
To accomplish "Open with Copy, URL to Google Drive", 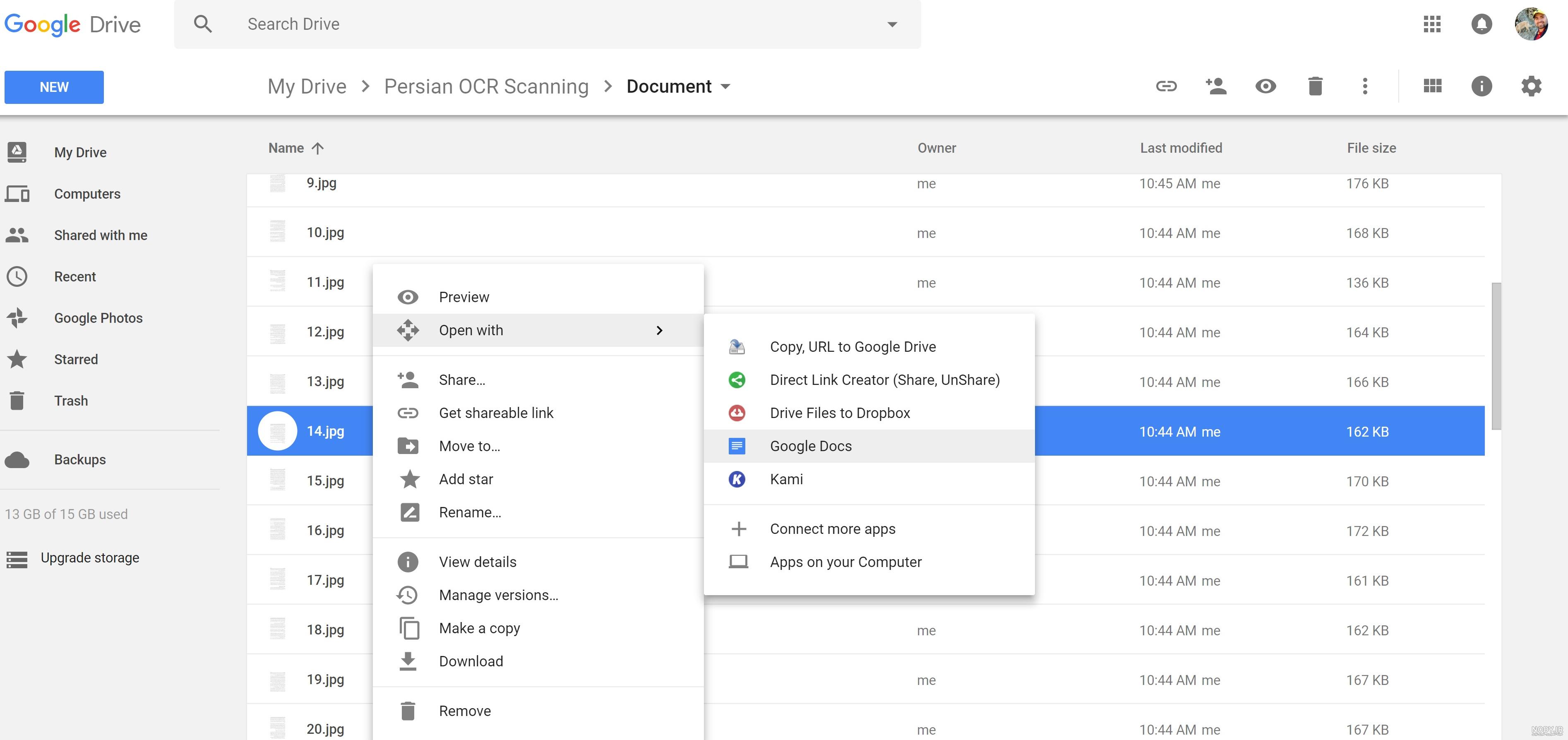I will (869, 347).
